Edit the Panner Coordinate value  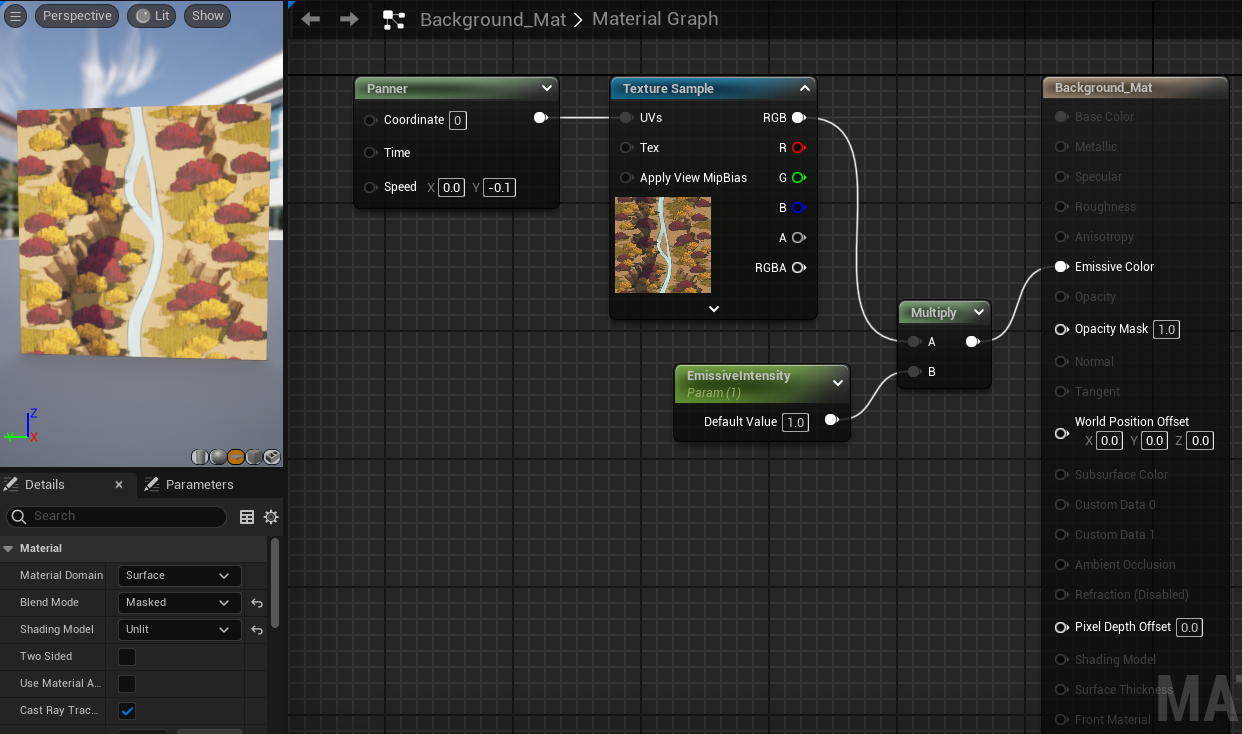pos(458,120)
